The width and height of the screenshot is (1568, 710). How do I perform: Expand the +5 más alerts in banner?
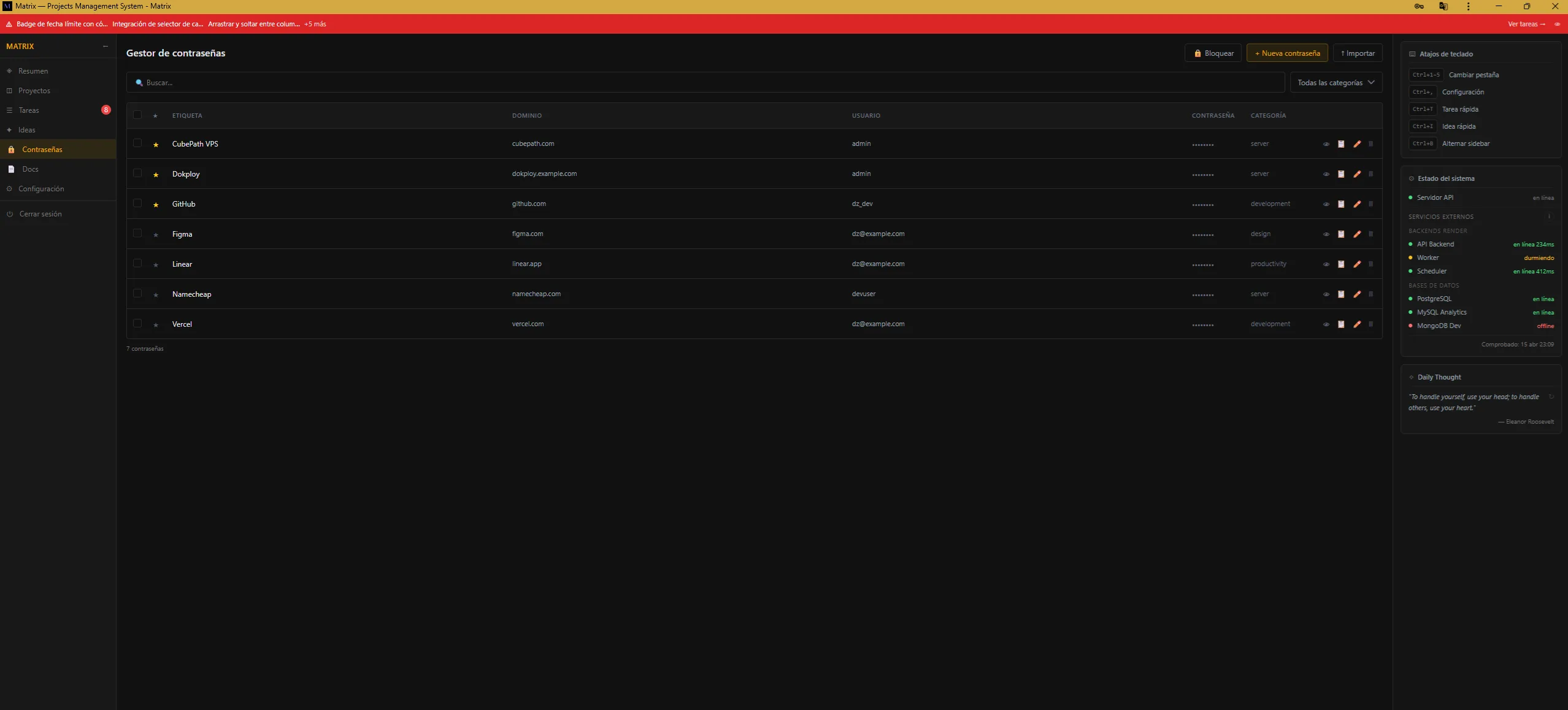pyautogui.click(x=315, y=25)
